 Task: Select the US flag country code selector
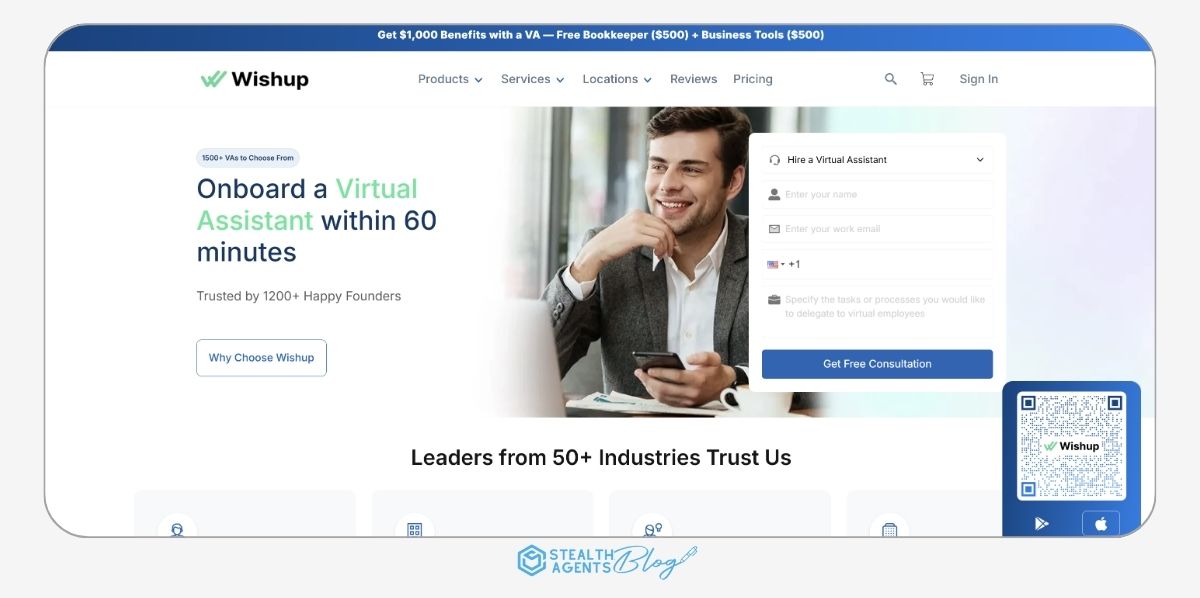pos(775,265)
